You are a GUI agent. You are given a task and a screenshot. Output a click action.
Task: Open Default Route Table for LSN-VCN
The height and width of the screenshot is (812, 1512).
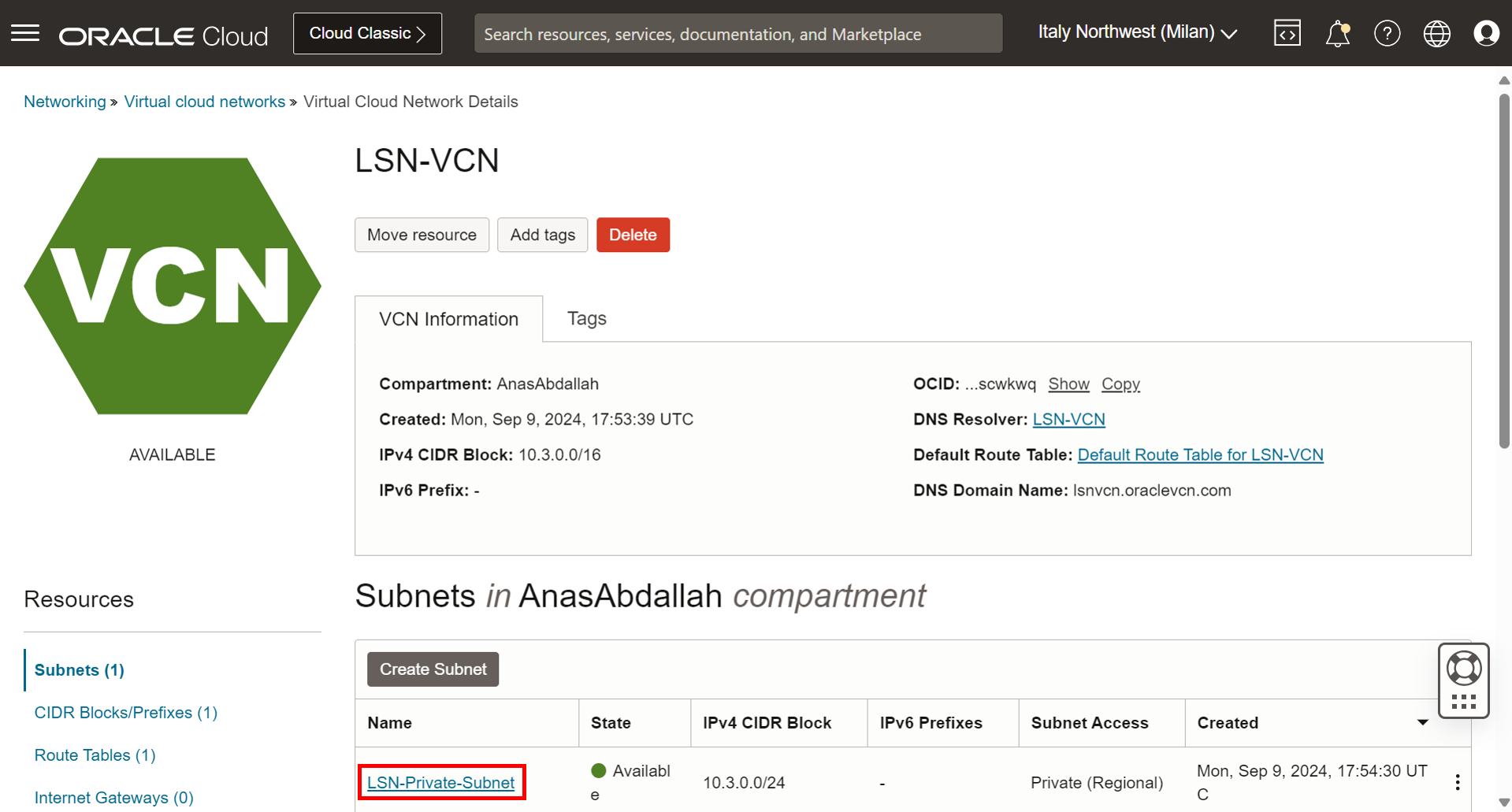pos(1200,455)
